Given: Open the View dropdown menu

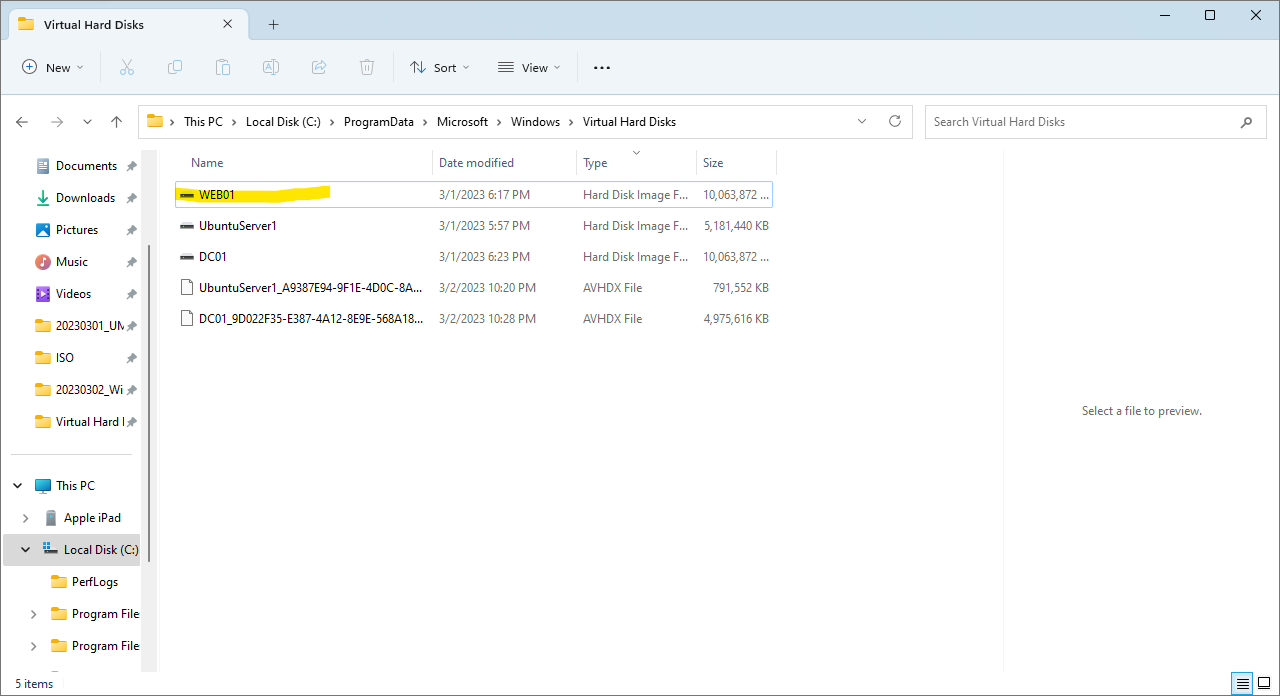Looking at the screenshot, I should [x=529, y=67].
